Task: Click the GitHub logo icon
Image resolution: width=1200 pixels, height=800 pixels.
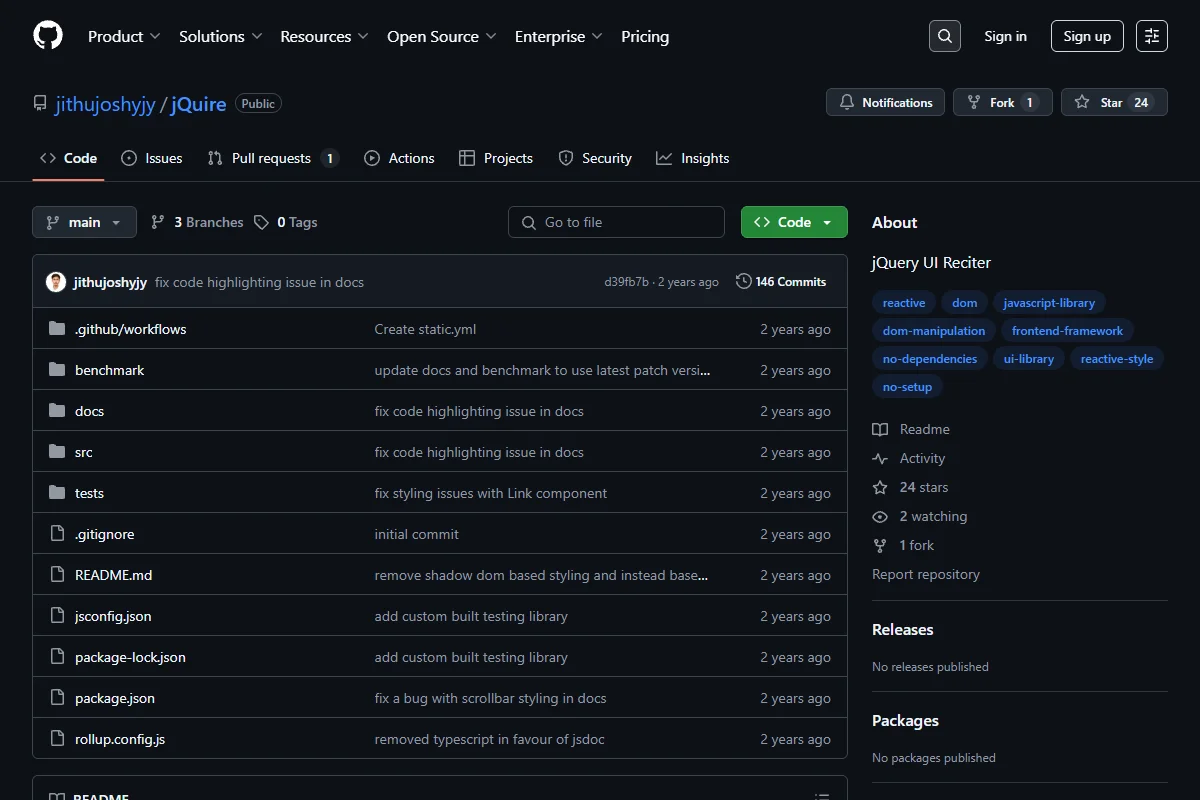Action: point(48,36)
